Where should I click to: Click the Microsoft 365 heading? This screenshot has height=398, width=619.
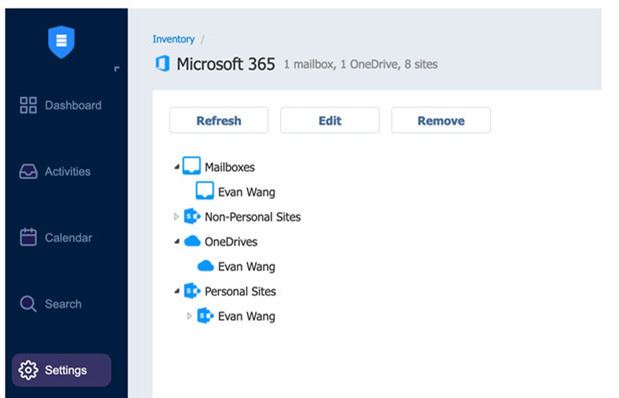pyautogui.click(x=226, y=64)
